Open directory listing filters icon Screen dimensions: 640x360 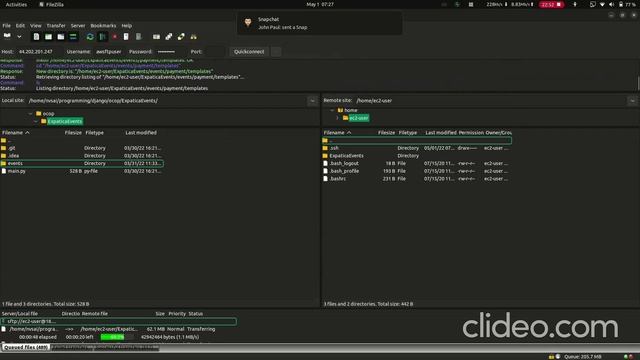click(156, 37)
